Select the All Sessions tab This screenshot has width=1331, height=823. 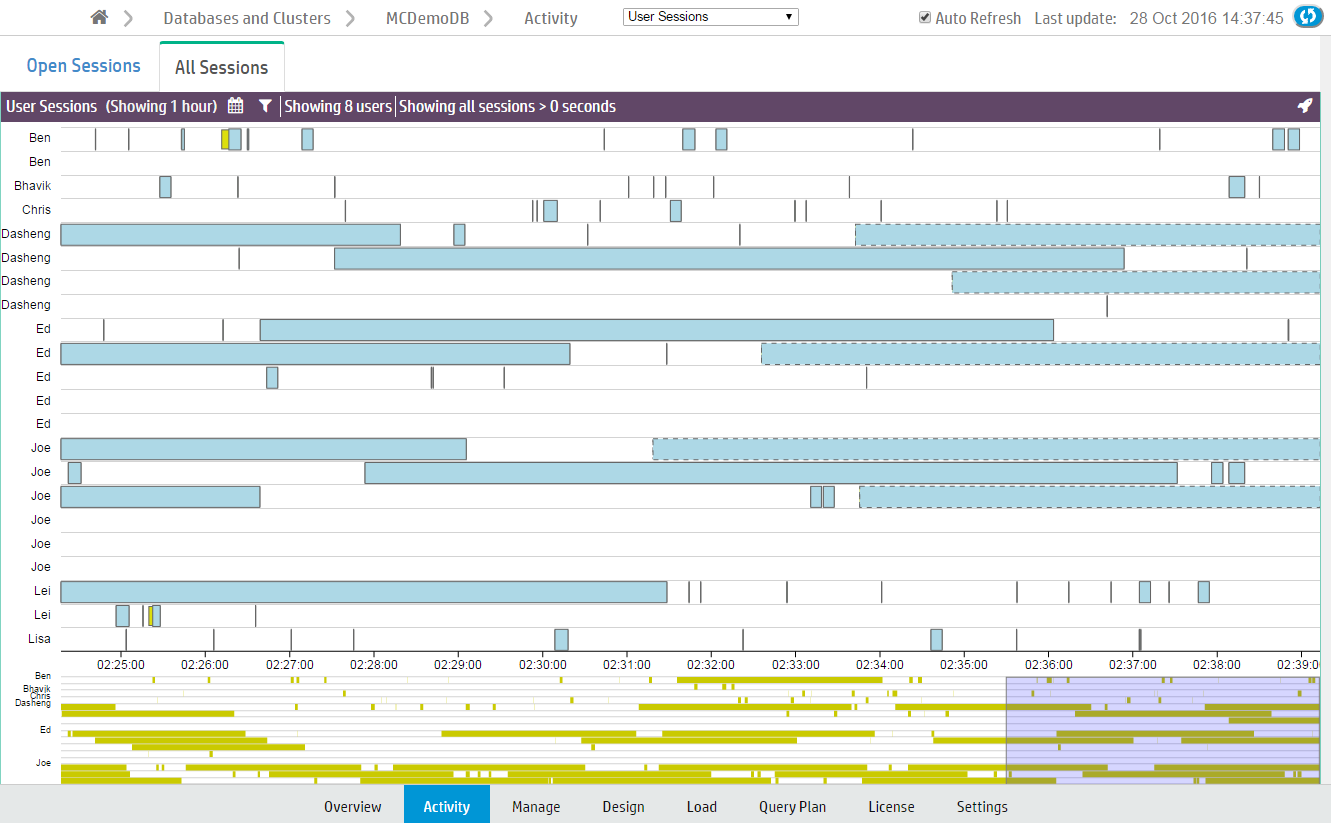(x=221, y=67)
